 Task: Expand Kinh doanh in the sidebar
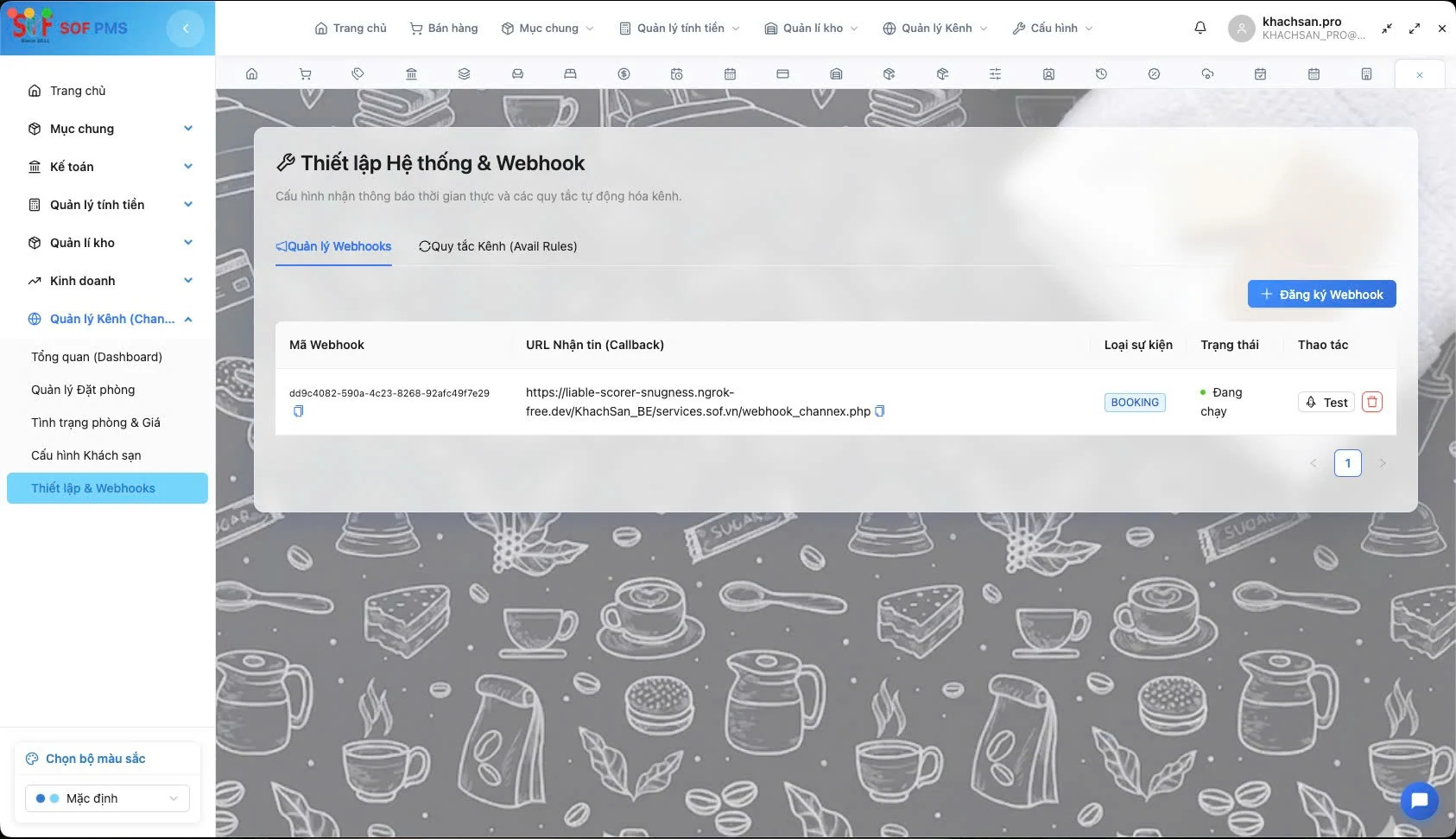pyautogui.click(x=108, y=281)
